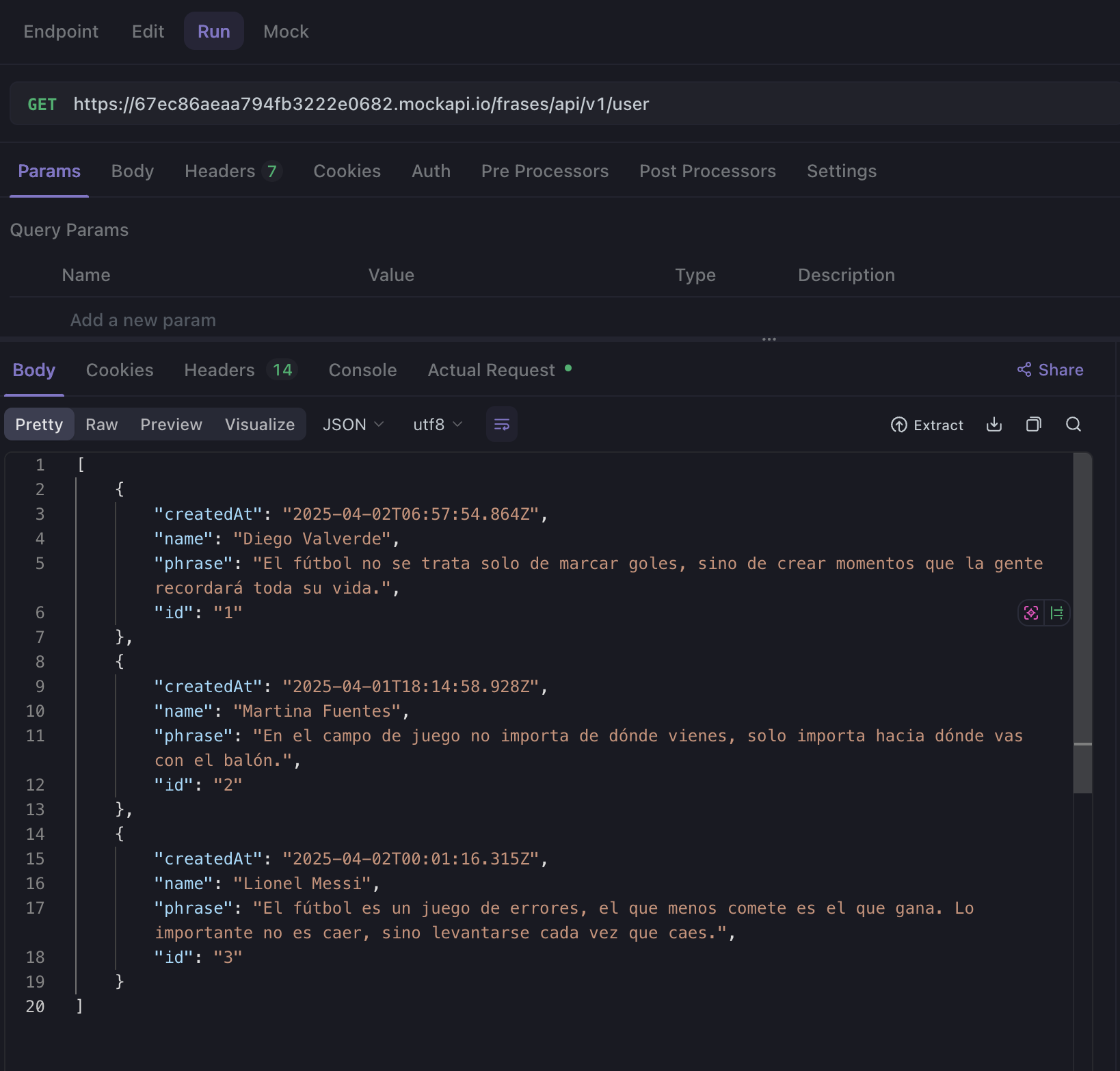The height and width of the screenshot is (1071, 1120).
Task: Click the id value "3"
Action: 228,957
